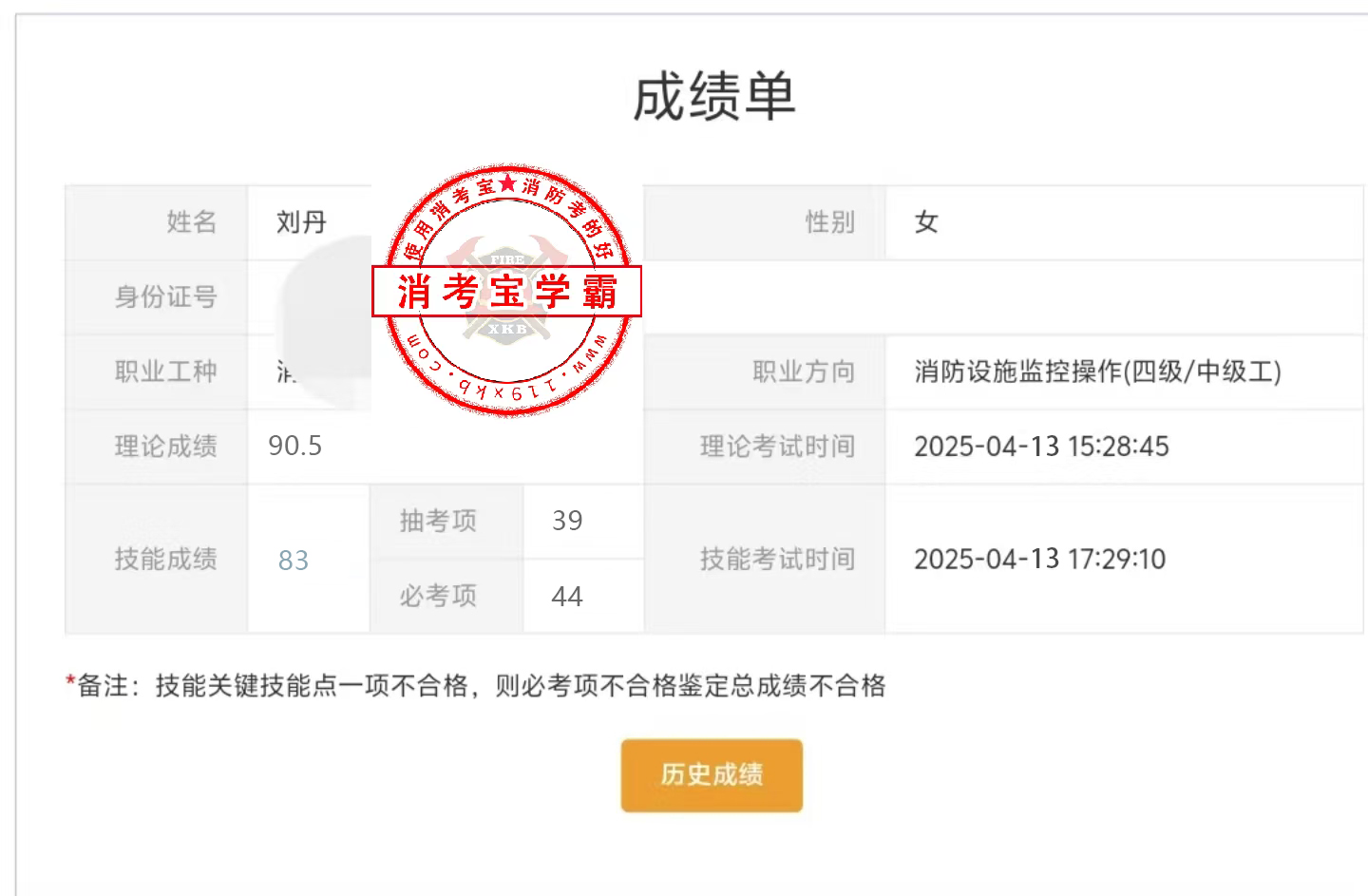This screenshot has height=896, width=1368.
Task: Click 消防设施监控操作(四级/中级工) value
Action: coord(1098,372)
